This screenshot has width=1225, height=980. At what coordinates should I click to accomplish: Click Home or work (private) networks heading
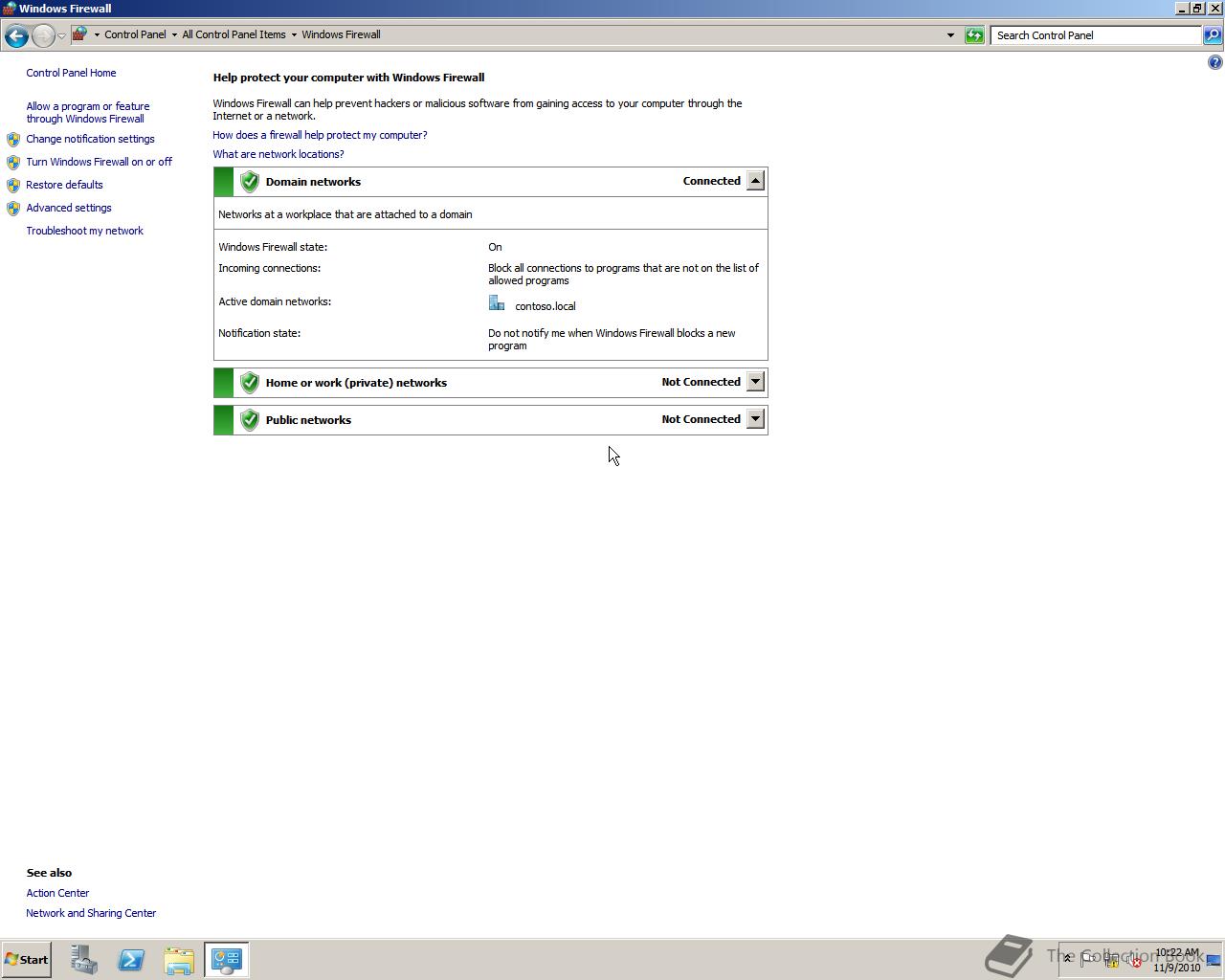pyautogui.click(x=356, y=383)
